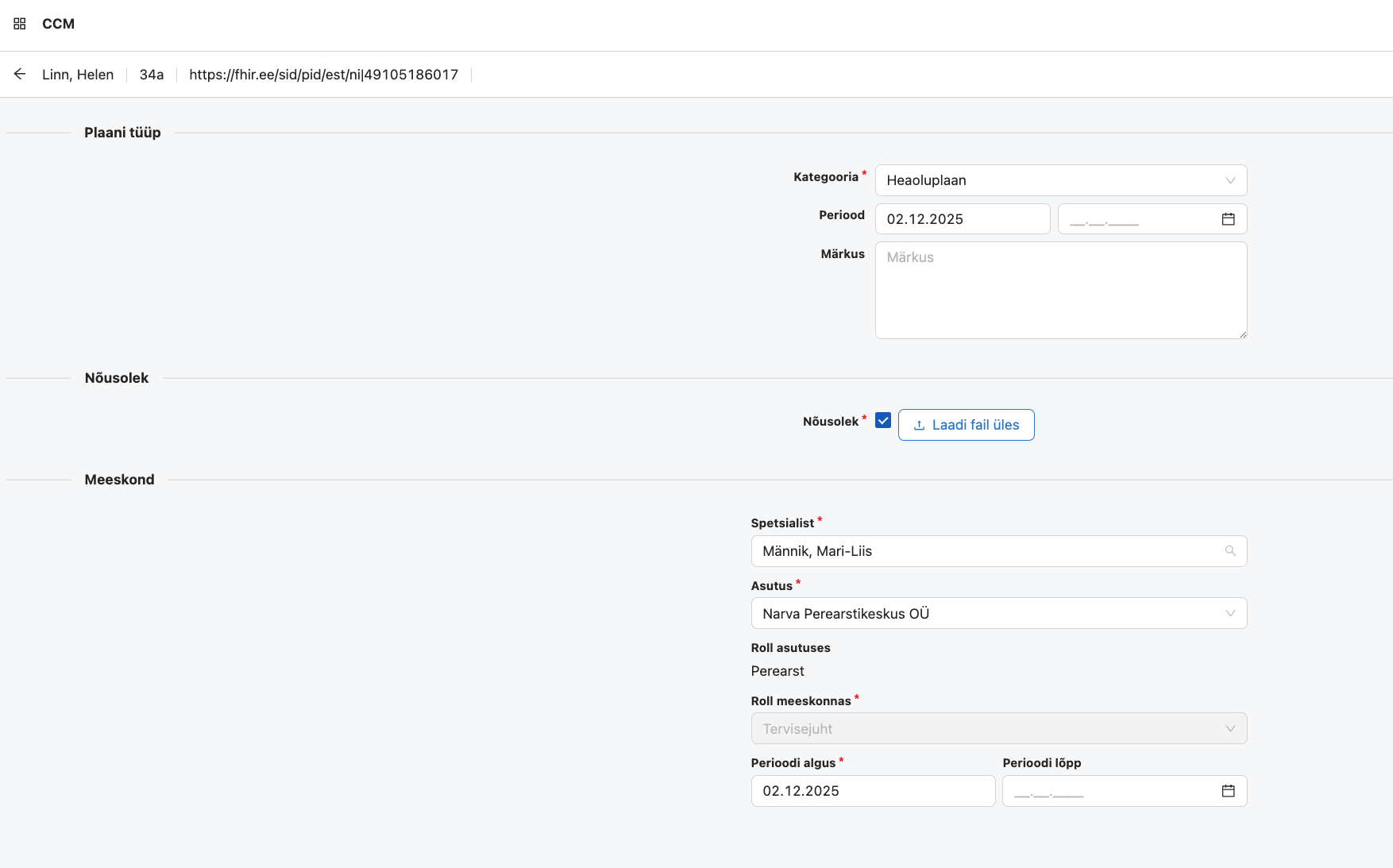
Task: Click the app grid icon beside CCM
Action: [x=19, y=24]
